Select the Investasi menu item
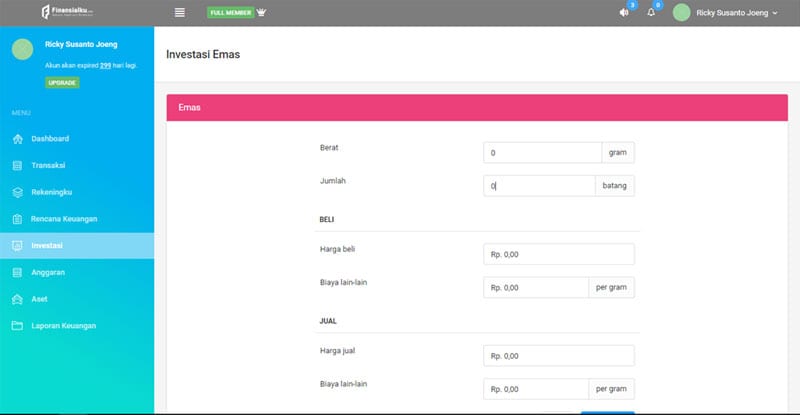This screenshot has height=415, width=800. point(77,246)
